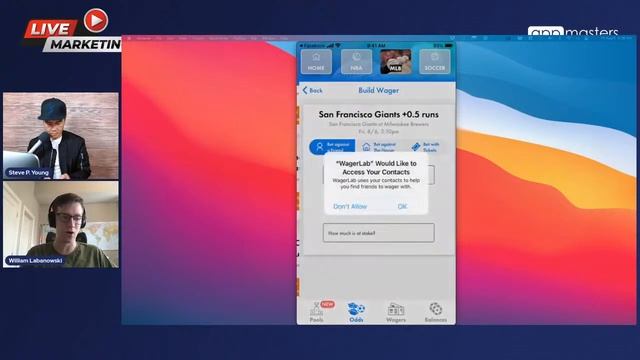Screen dimensions: 640x360
Task: Click 'San Francisco Giants +0.5 runs' heading
Action: 378,114
